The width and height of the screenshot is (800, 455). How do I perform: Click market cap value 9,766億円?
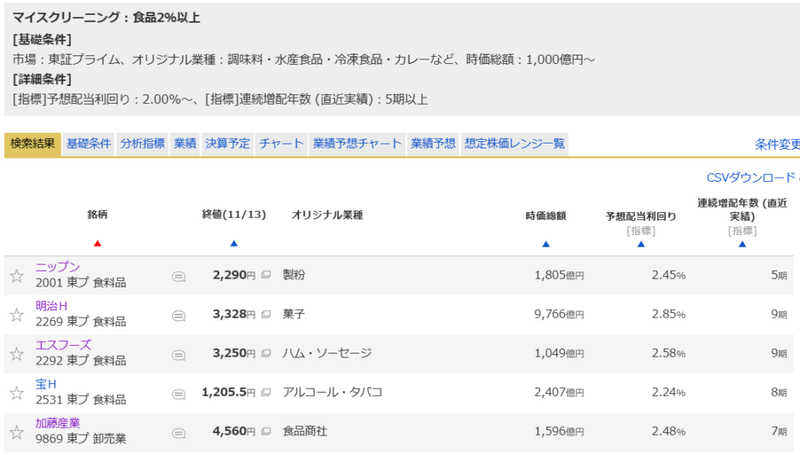click(x=559, y=314)
